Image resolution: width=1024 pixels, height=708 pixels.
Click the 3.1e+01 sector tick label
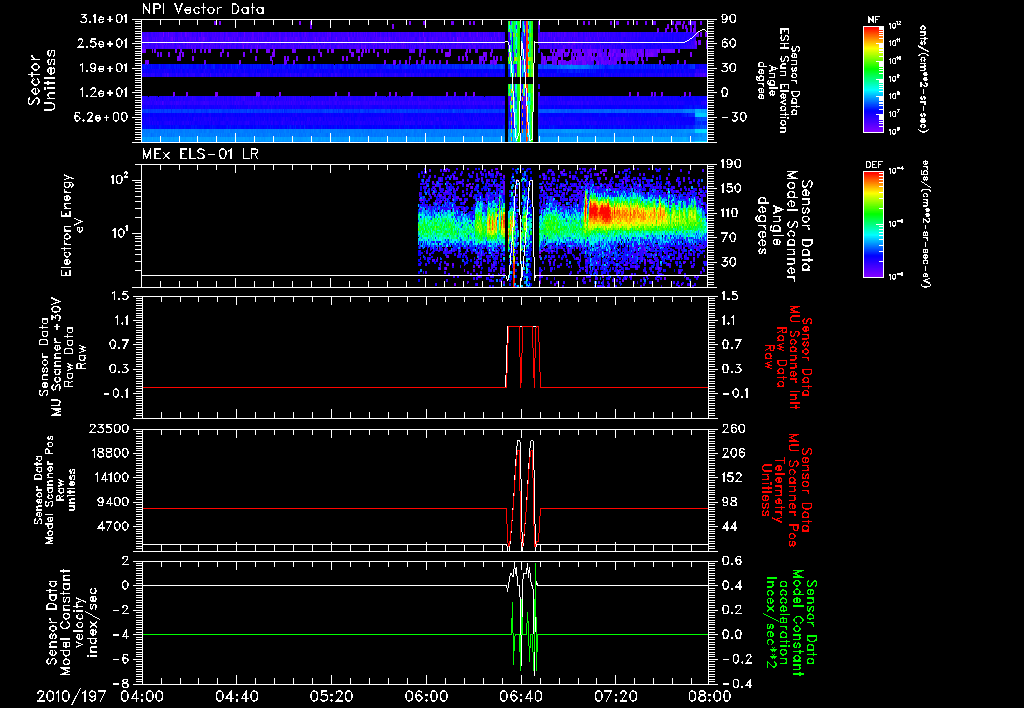(103, 19)
